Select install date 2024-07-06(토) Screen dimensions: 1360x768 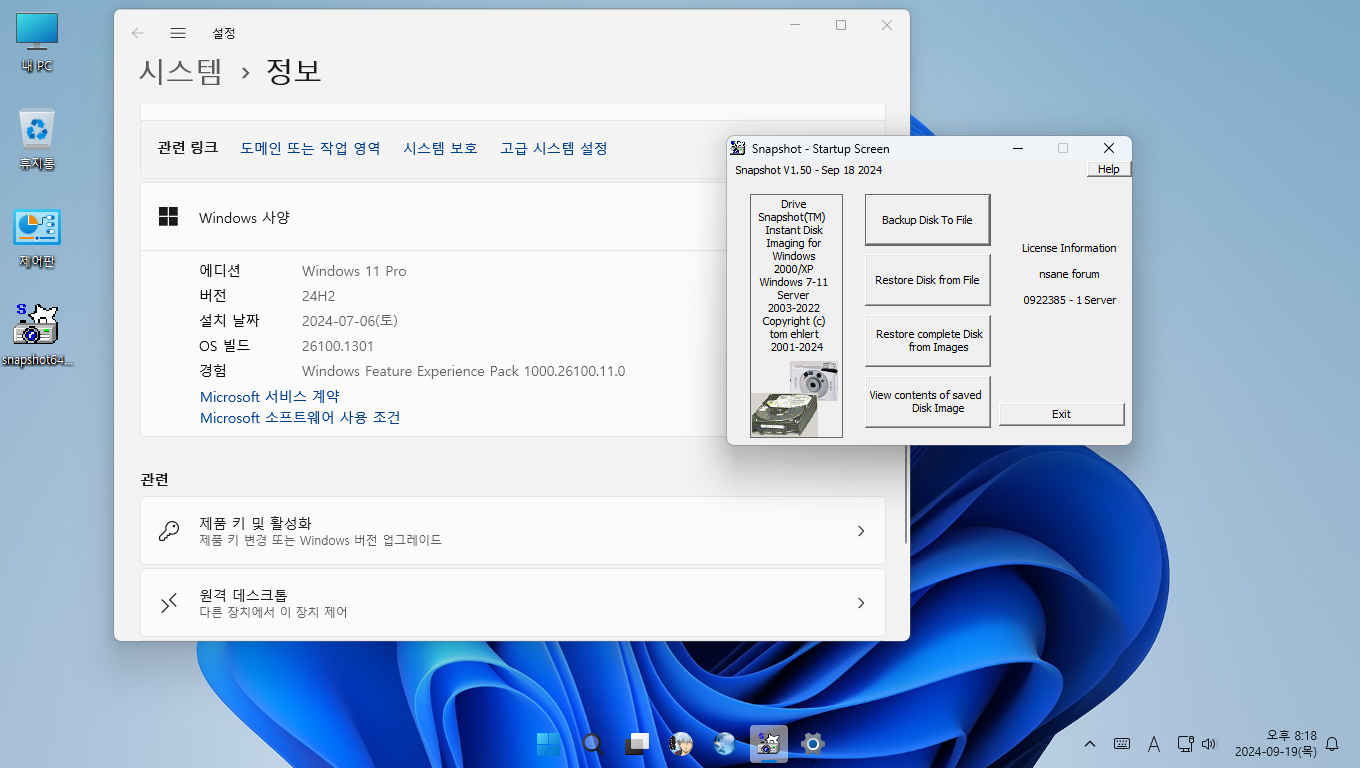pos(350,321)
